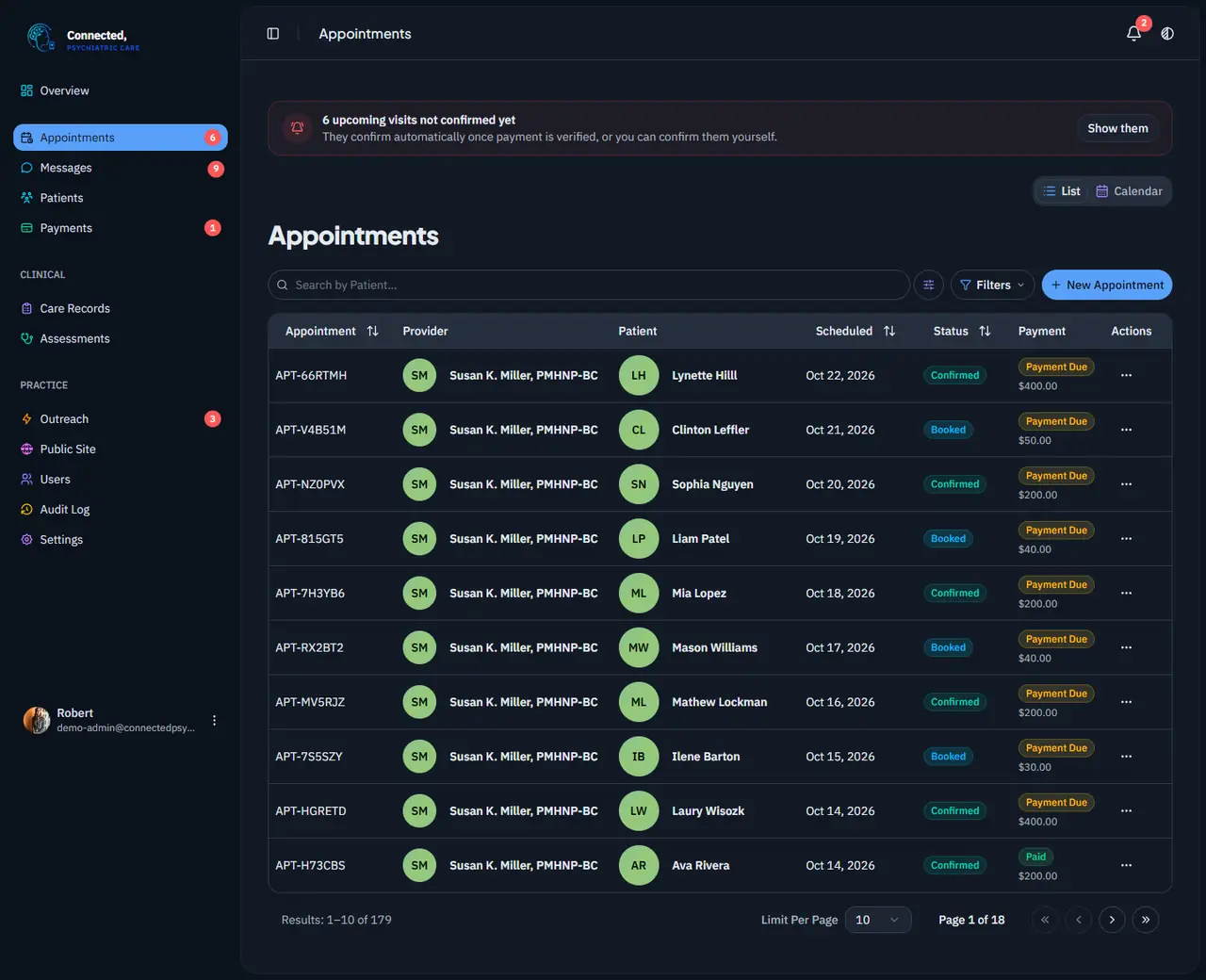
Task: Navigate to Assessments
Action: [121, 338]
